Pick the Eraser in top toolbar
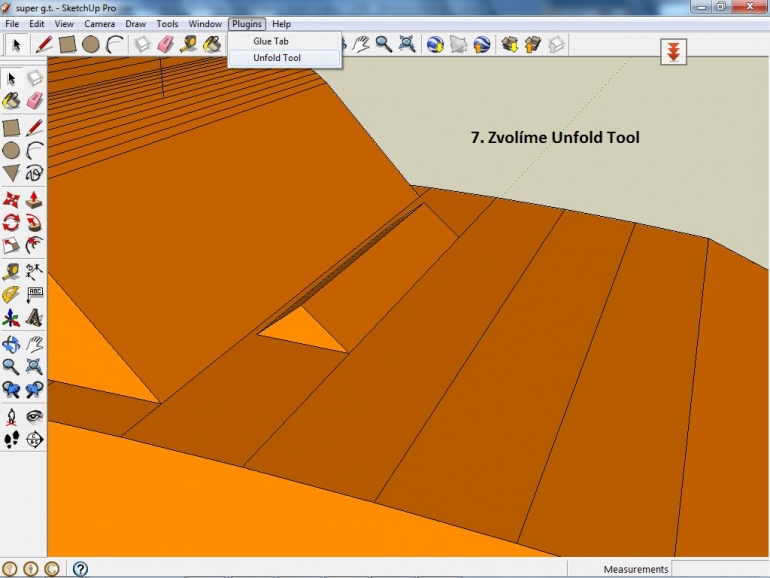Image resolution: width=770 pixels, height=578 pixels. (x=166, y=45)
